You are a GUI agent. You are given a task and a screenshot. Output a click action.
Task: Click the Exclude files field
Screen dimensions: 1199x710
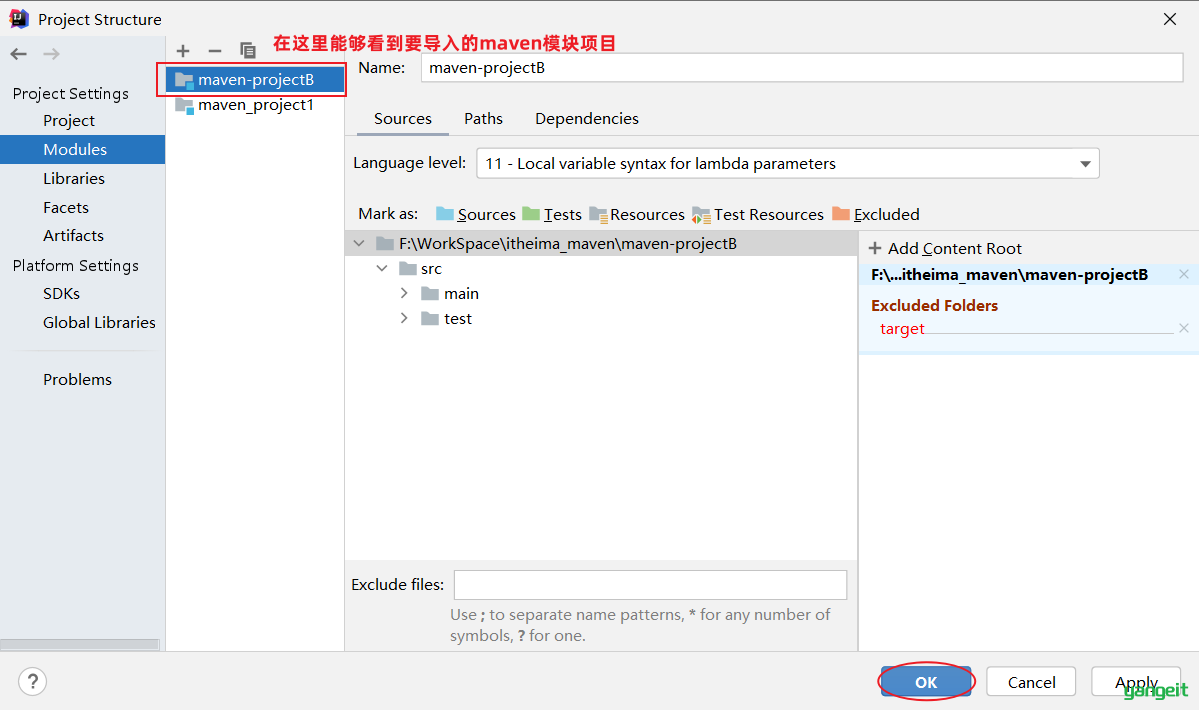650,585
